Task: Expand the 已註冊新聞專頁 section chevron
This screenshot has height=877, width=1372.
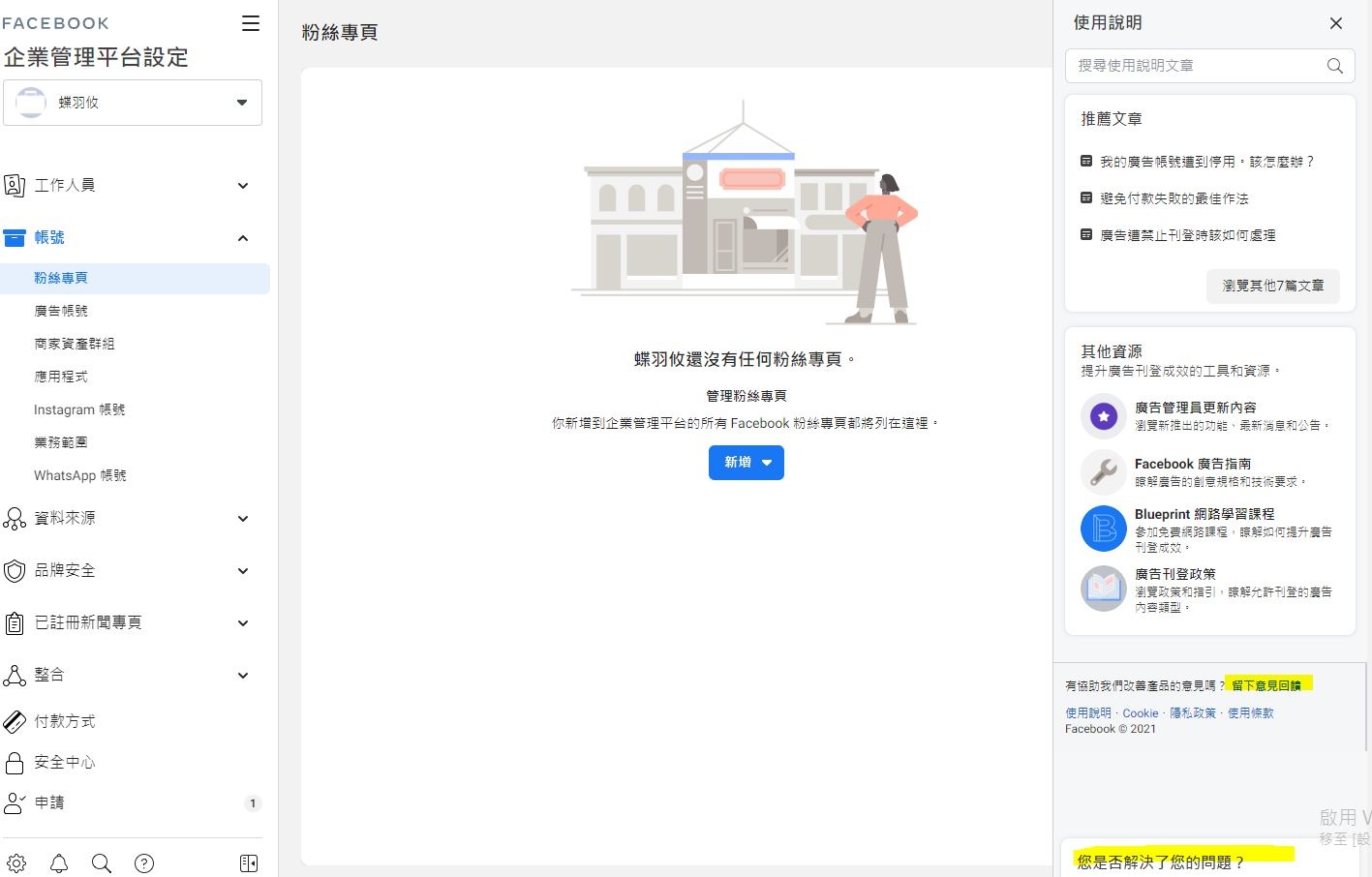Action: pyautogui.click(x=243, y=623)
